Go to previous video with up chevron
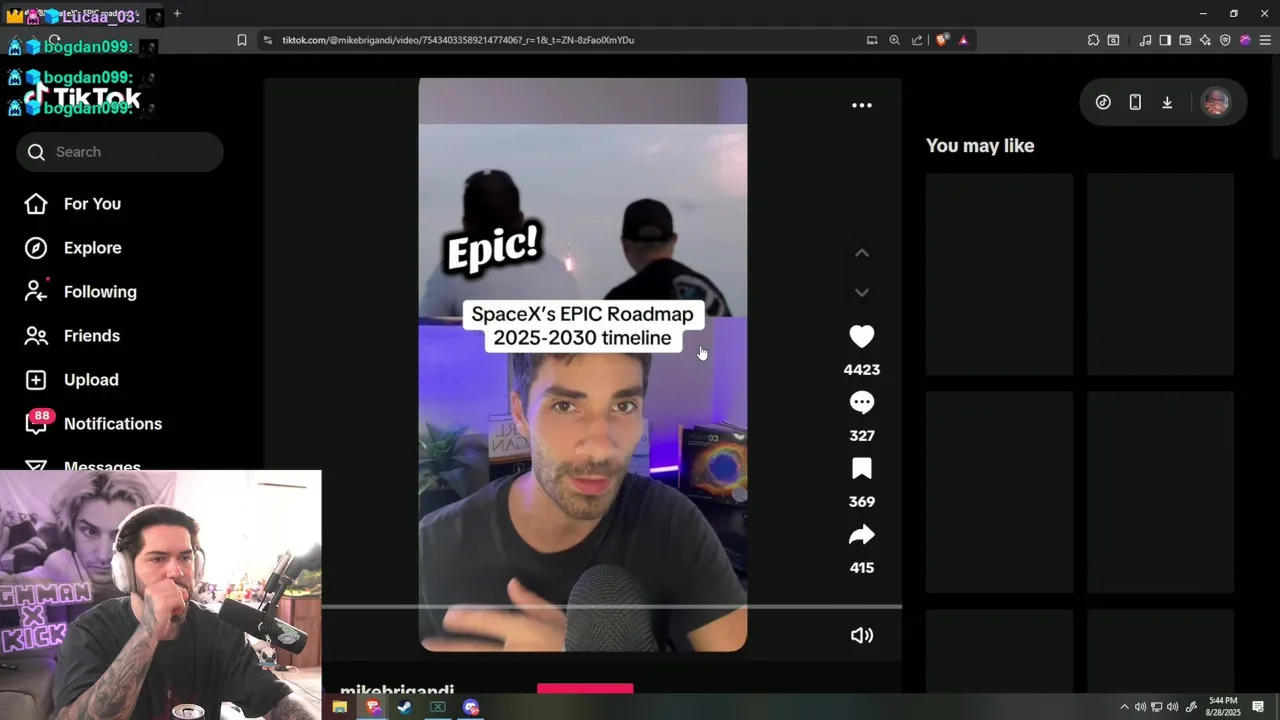This screenshot has width=1280, height=720. (x=861, y=253)
